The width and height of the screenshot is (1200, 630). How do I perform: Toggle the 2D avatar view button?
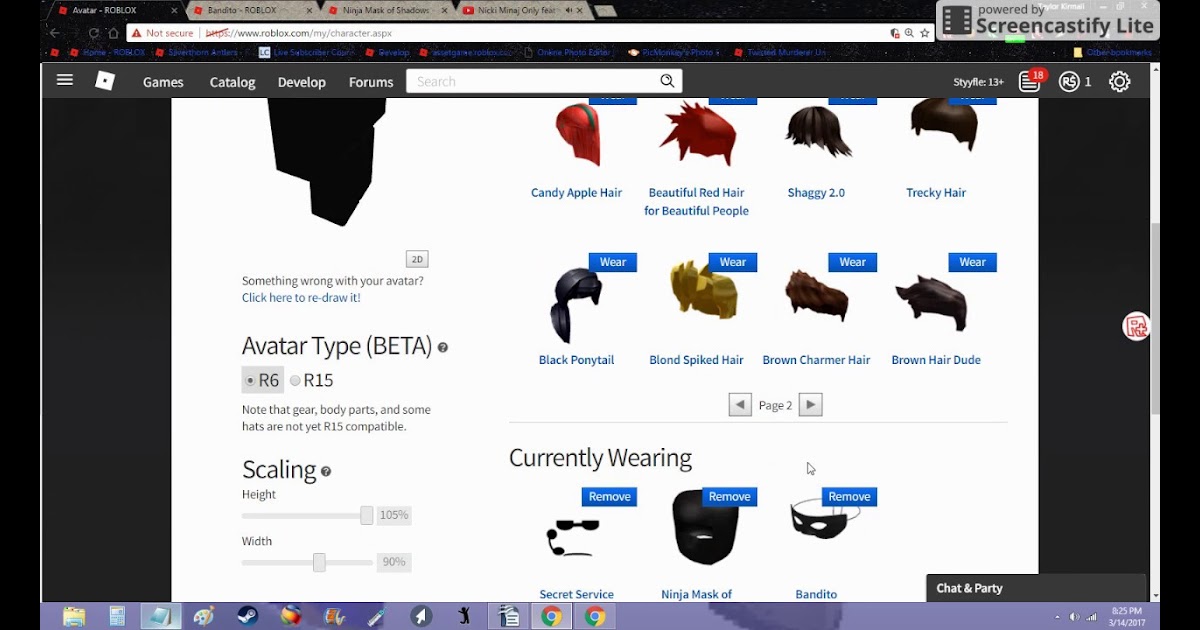(417, 260)
